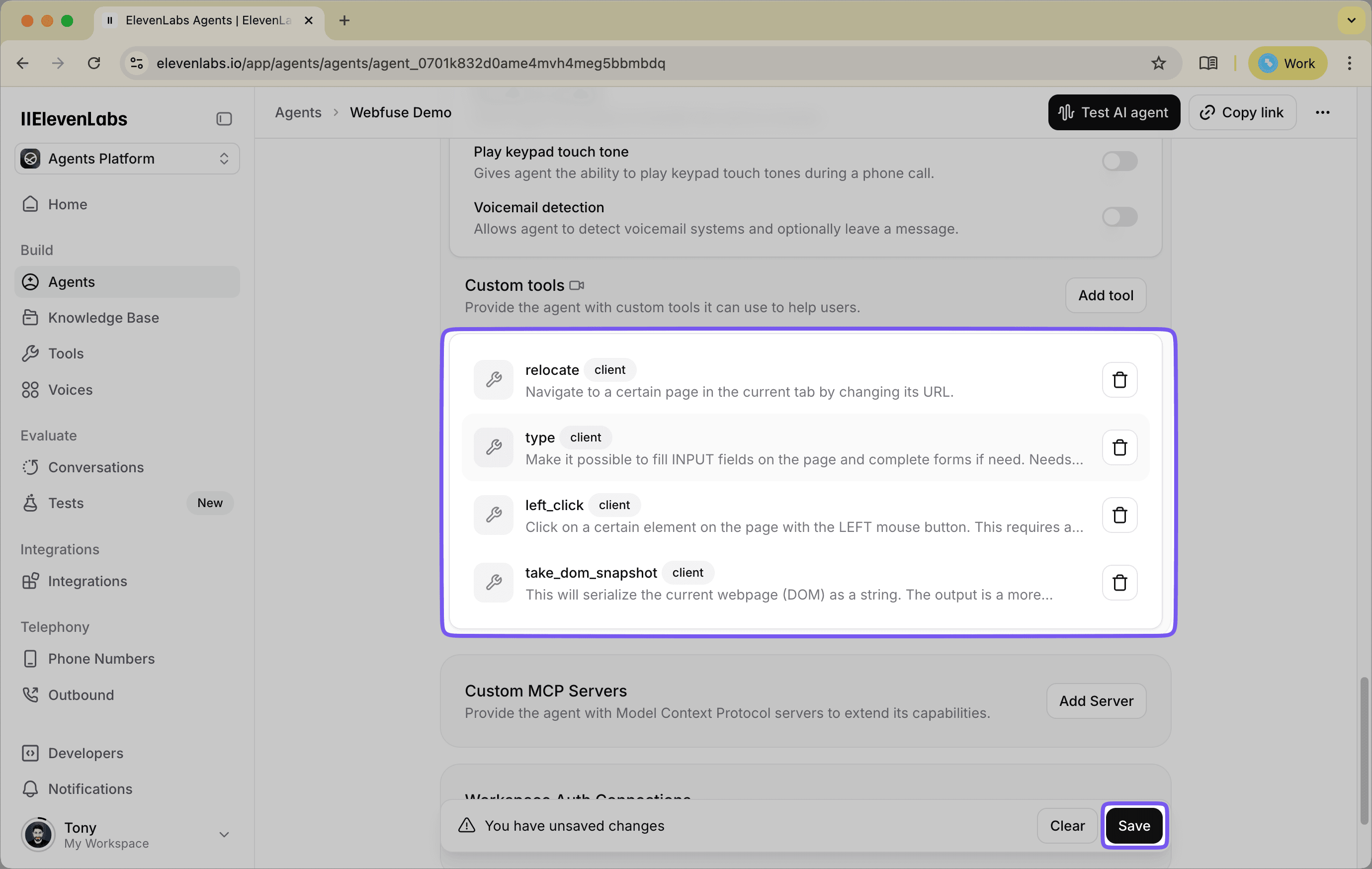Go to Conversations in the sidebar
1372x869 pixels.
96,467
